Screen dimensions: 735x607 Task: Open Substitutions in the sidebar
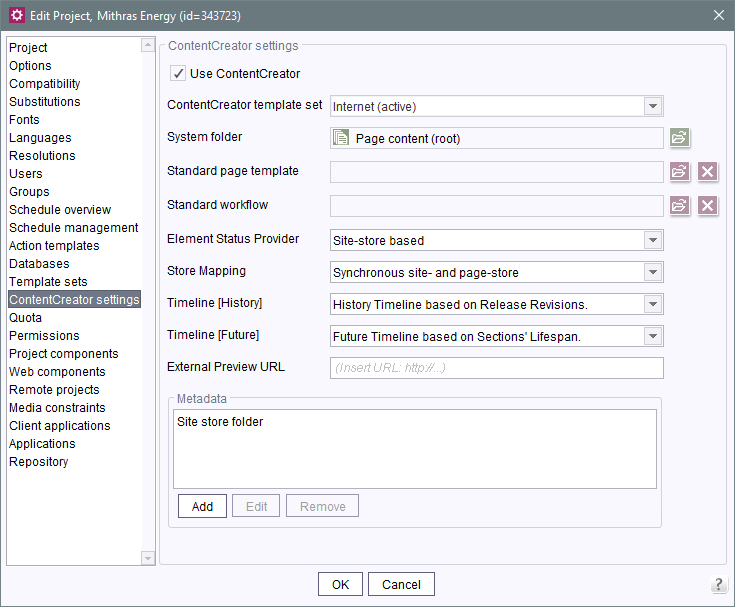point(45,102)
